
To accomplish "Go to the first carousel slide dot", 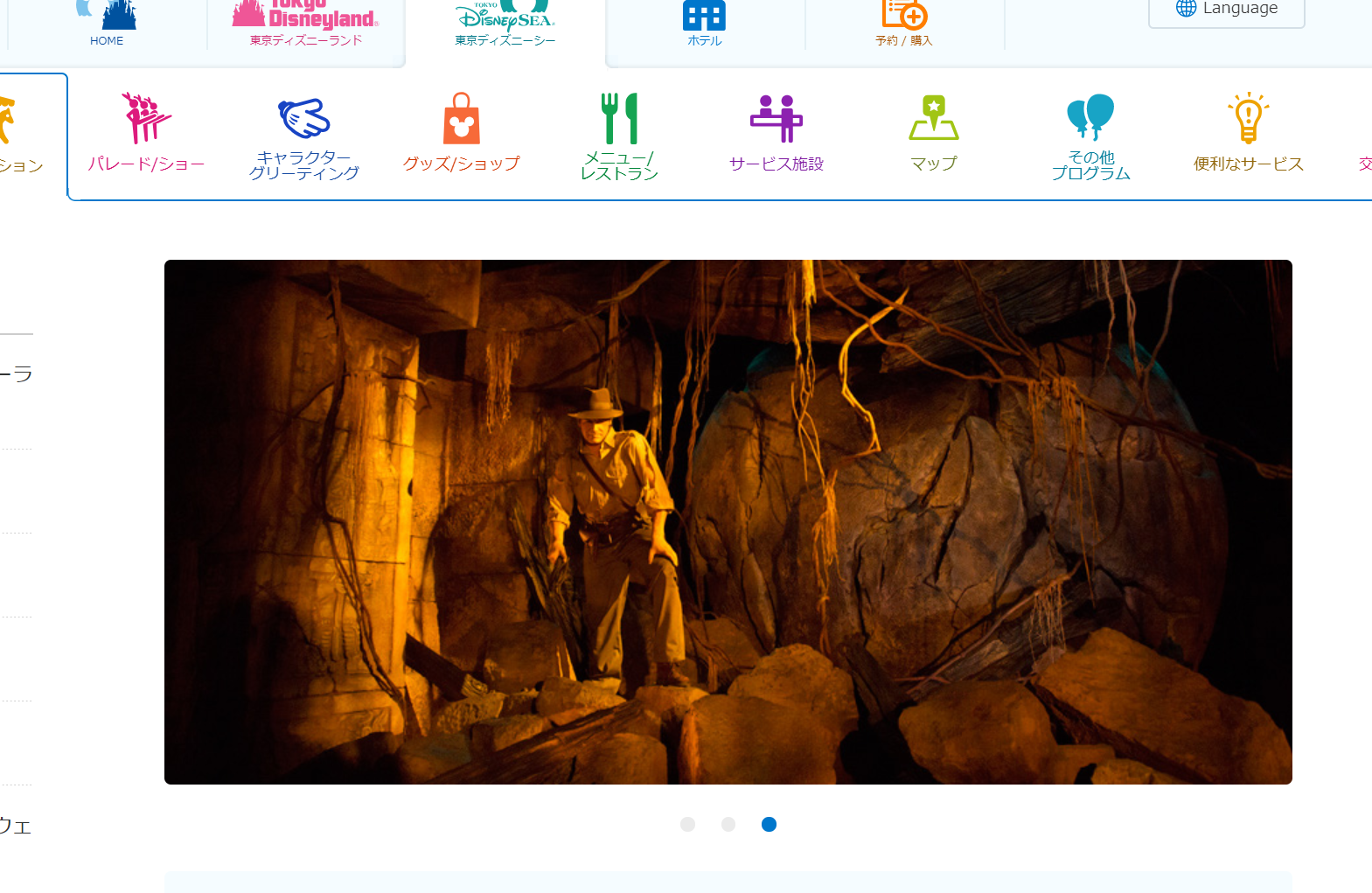I will click(687, 824).
